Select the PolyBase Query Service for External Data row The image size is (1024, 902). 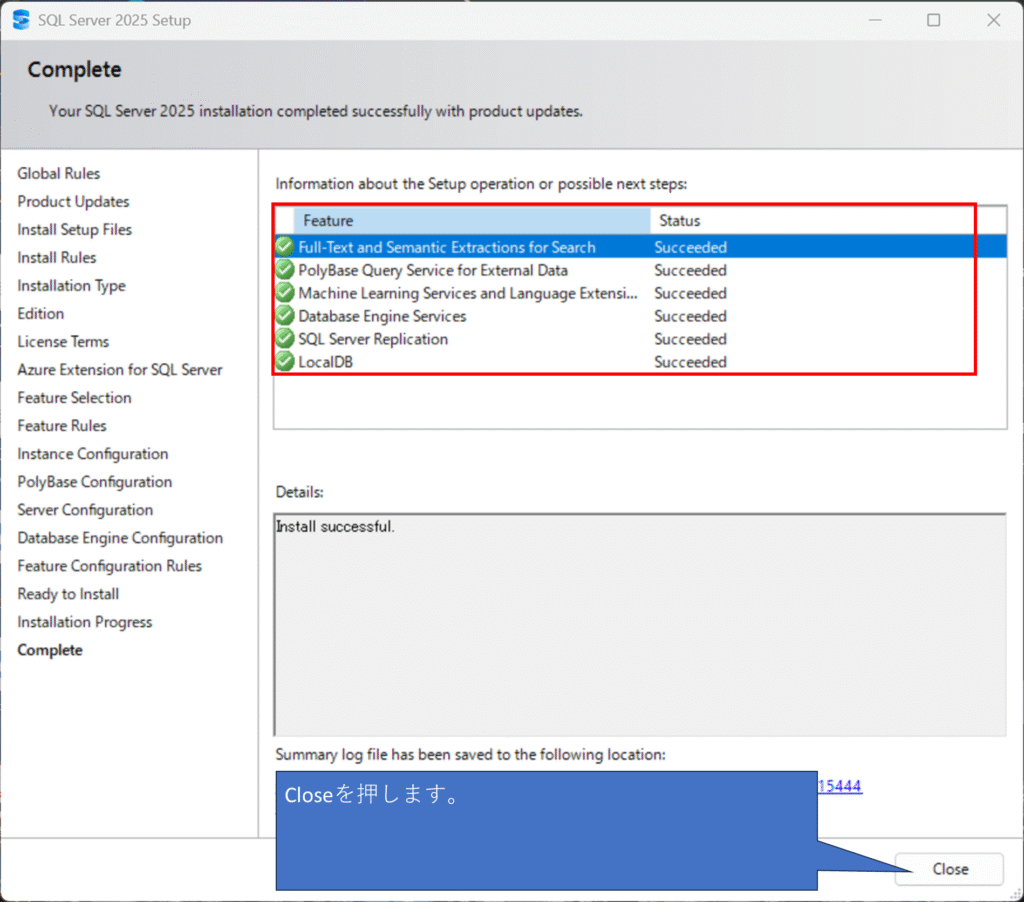(x=640, y=270)
